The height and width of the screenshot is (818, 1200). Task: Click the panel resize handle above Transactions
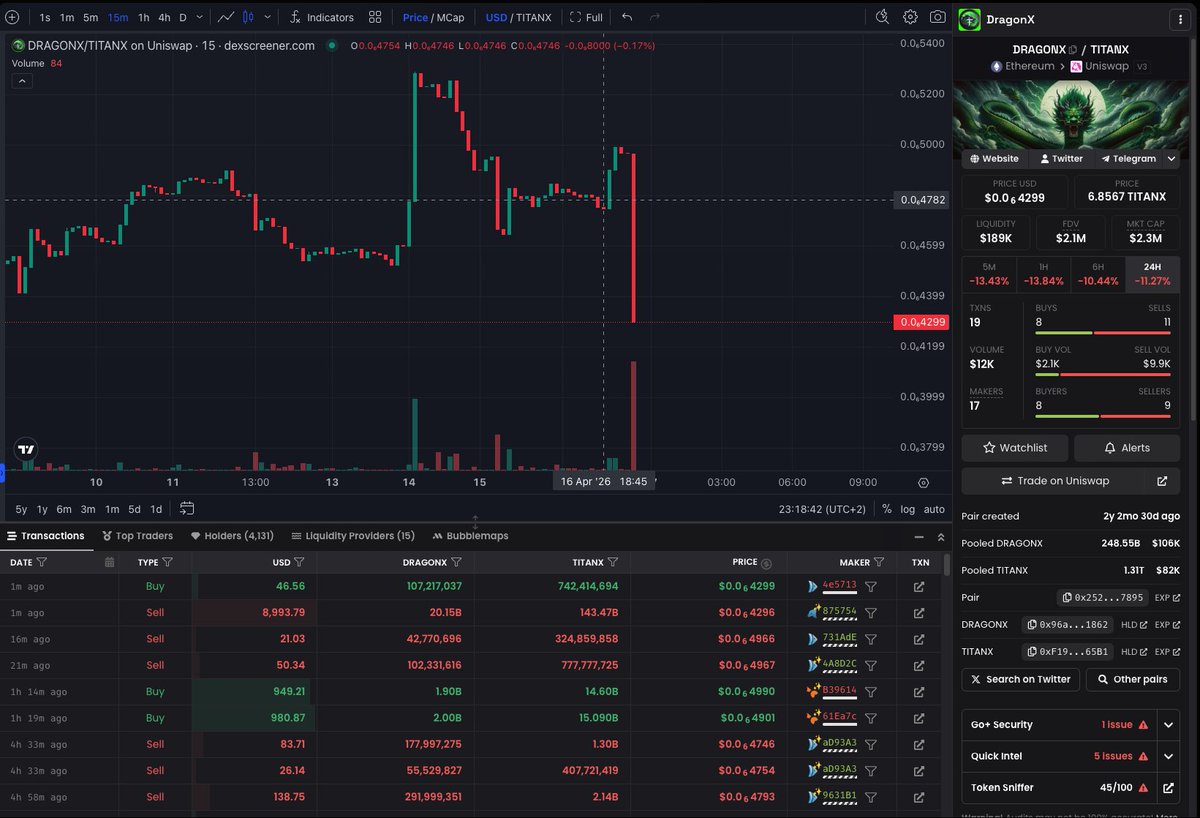coord(475,522)
